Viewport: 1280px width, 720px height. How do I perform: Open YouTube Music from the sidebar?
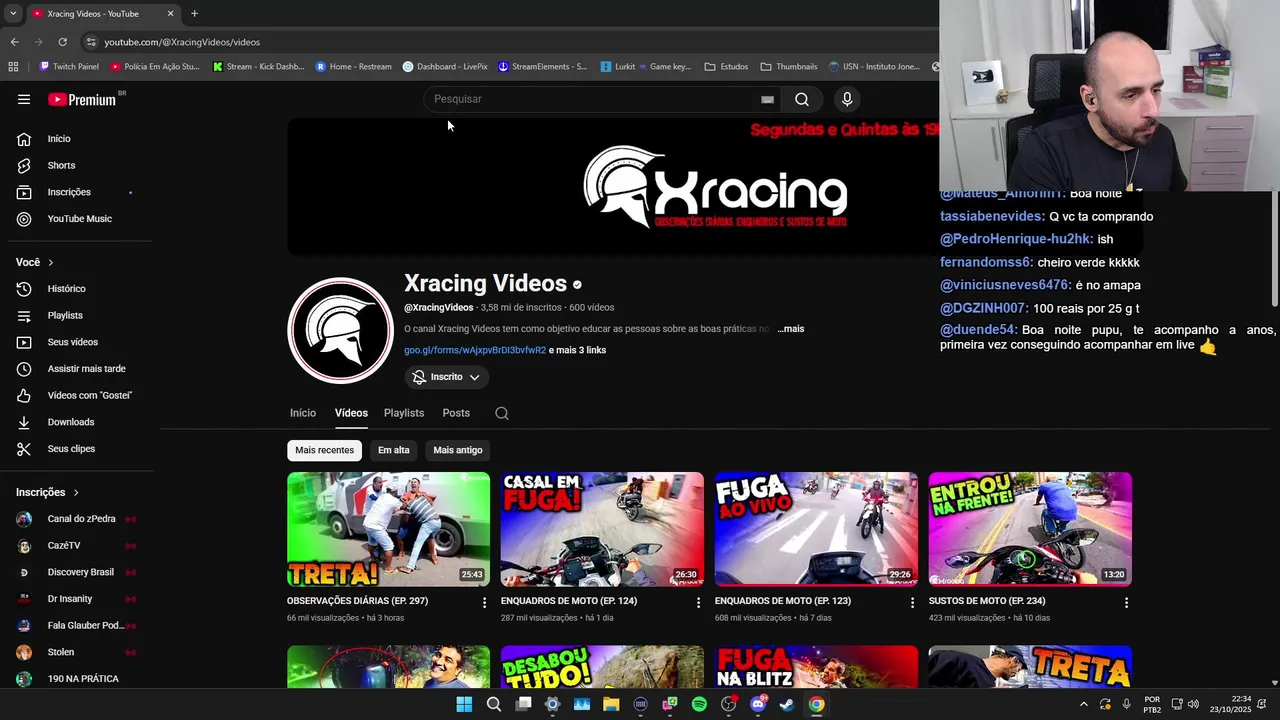[x=80, y=219]
